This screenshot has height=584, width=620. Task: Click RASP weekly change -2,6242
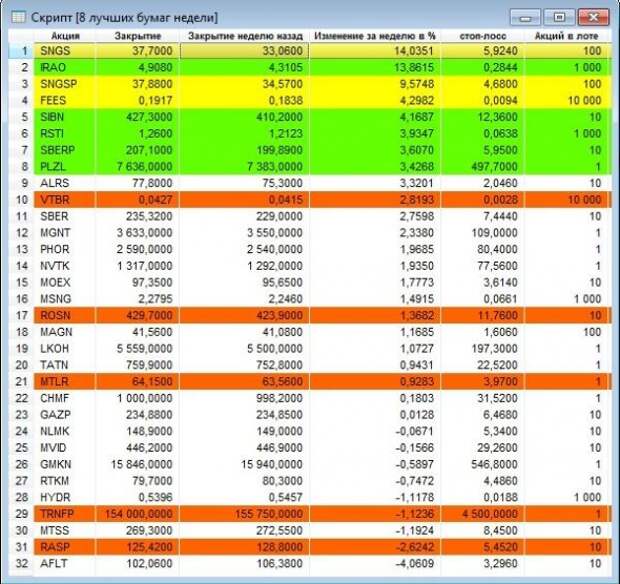[415, 547]
